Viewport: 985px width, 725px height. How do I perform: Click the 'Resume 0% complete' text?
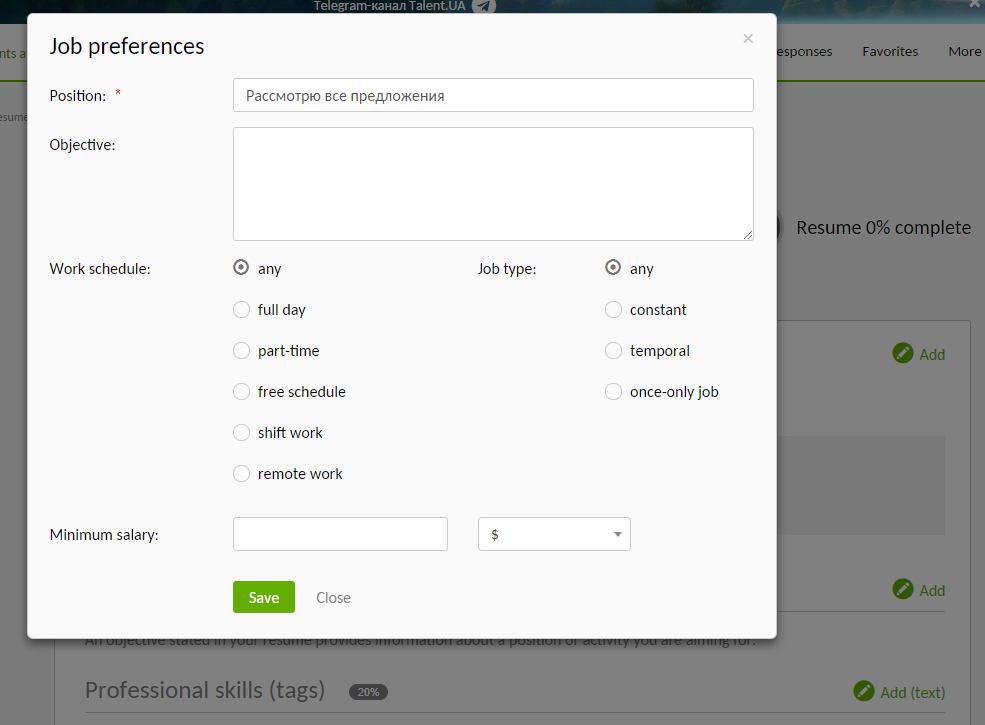click(x=883, y=227)
